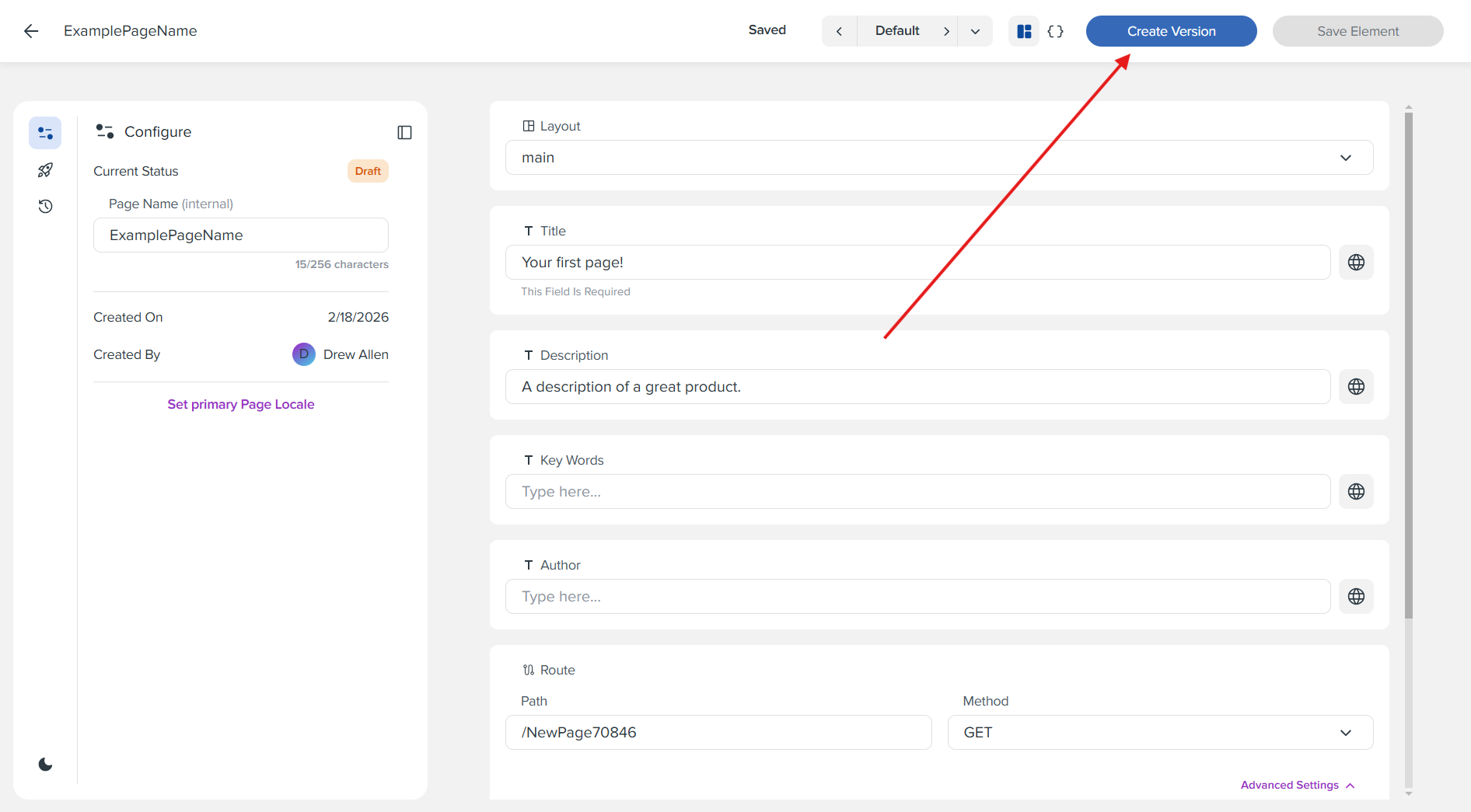Open version history via clock icon
This screenshot has width=1471, height=812.
point(44,206)
